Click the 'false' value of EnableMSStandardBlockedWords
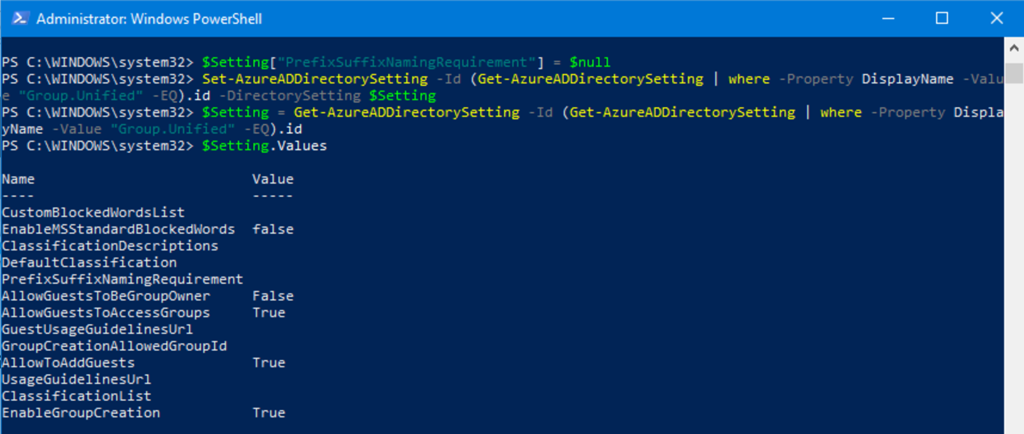The image size is (1024, 434). (x=273, y=229)
